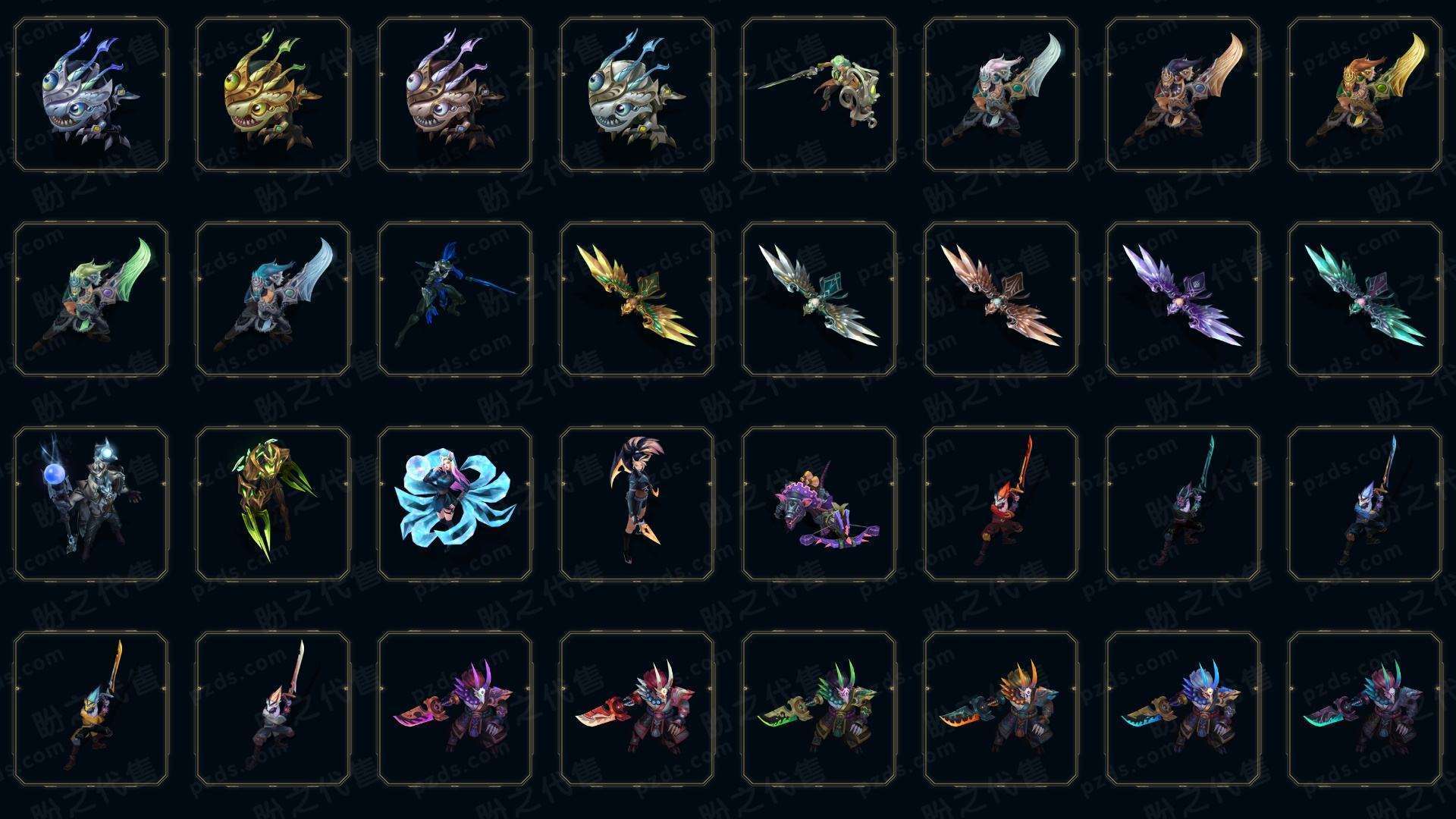Choose the pale swordsman with white blade

(273, 708)
